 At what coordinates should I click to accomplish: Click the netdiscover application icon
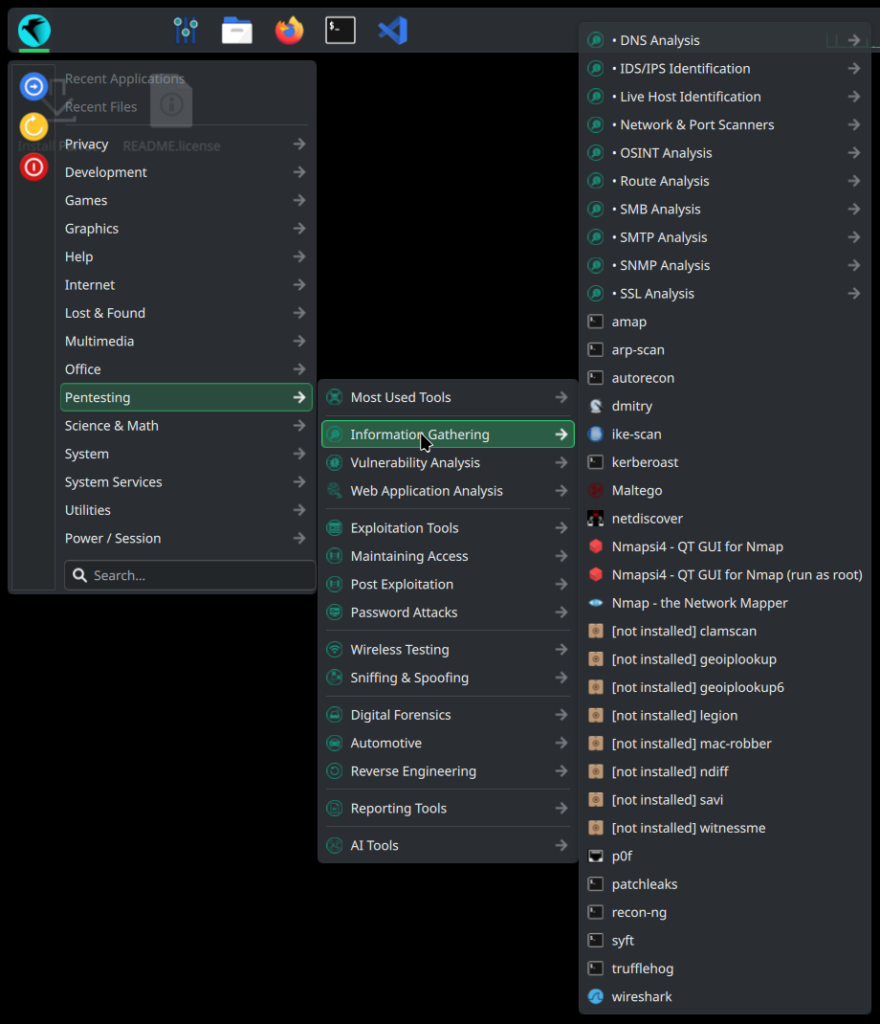click(595, 519)
